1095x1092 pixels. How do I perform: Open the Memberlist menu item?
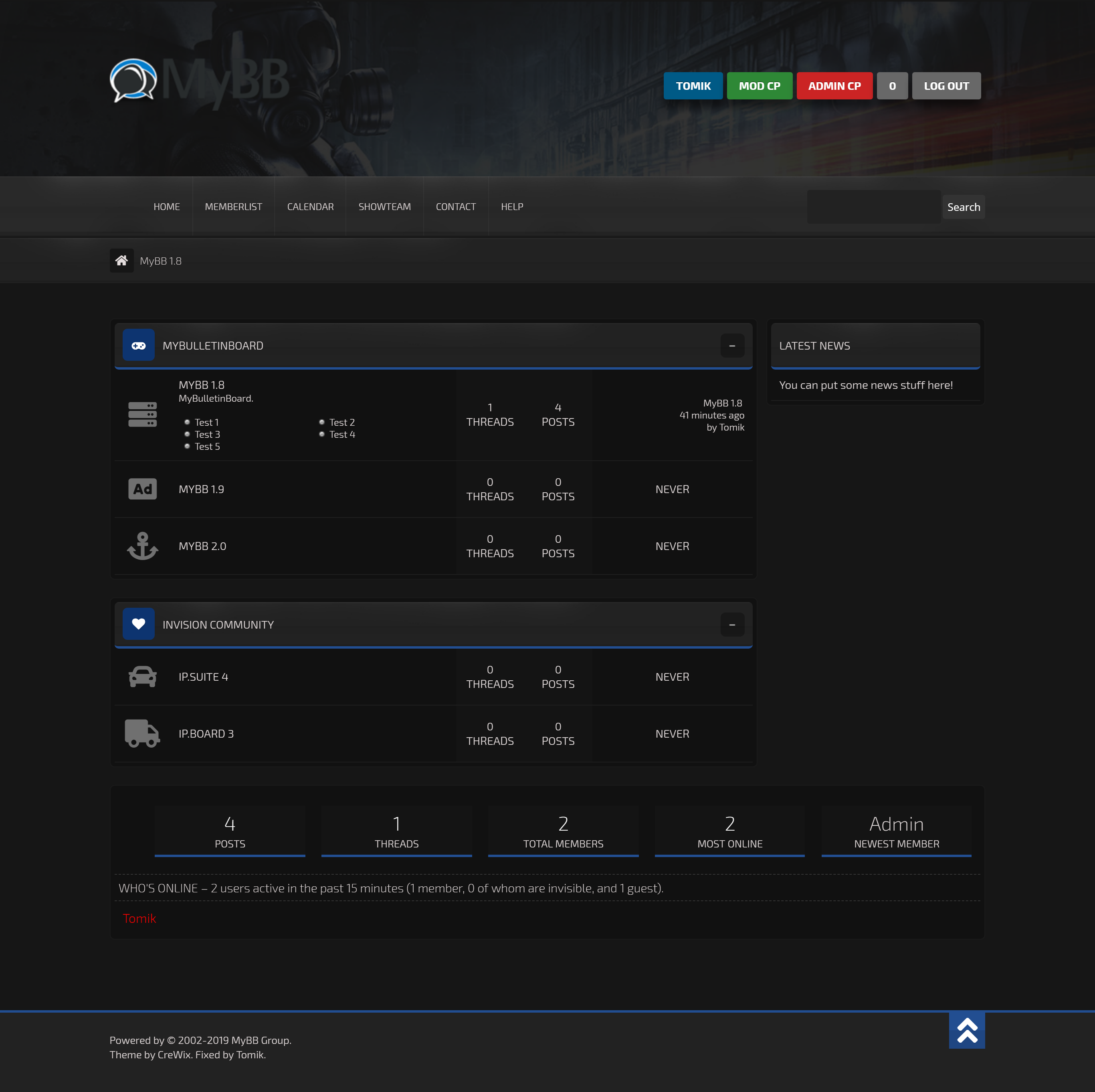click(x=234, y=207)
